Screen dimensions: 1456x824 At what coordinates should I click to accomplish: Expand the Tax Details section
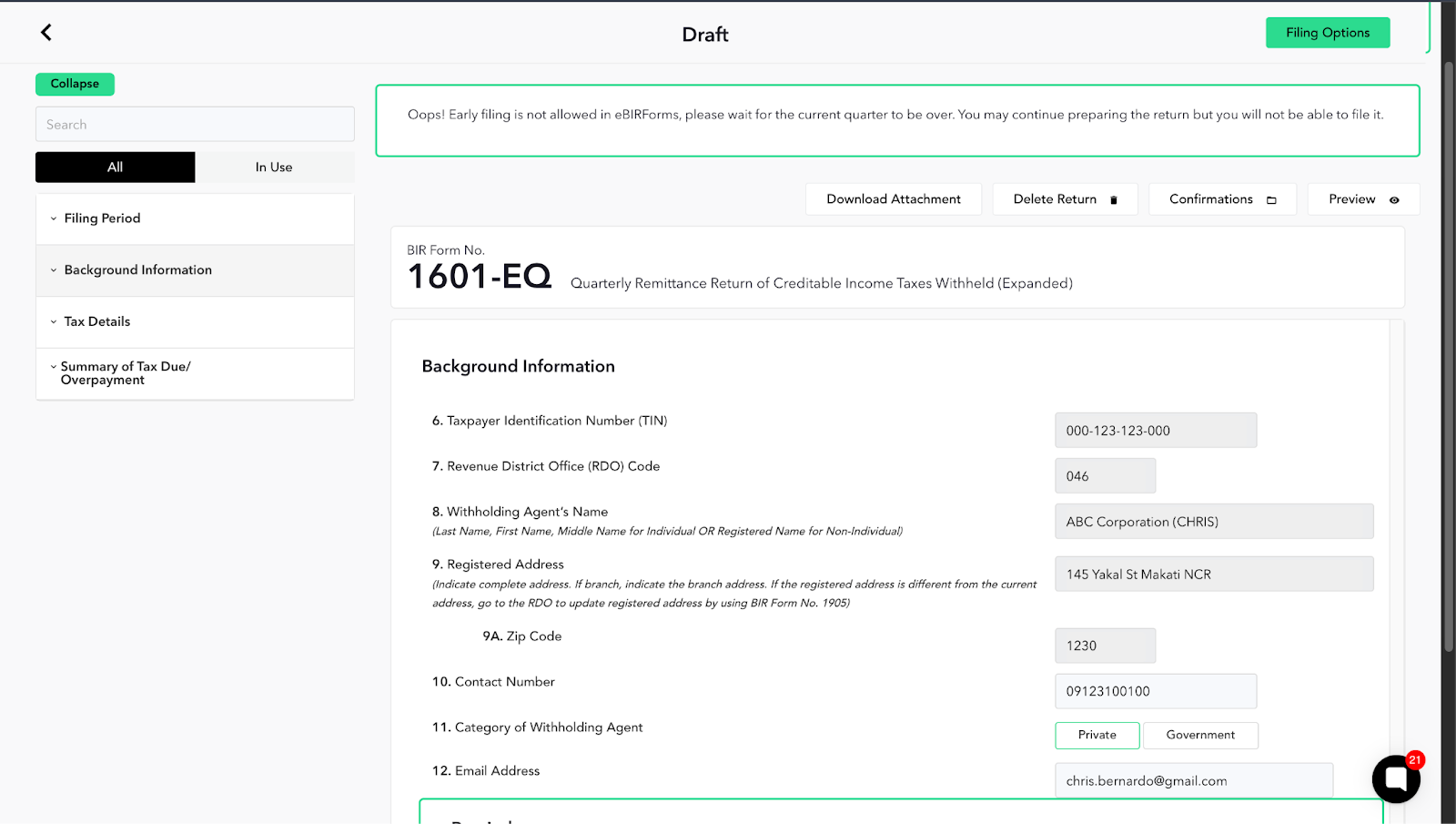point(195,321)
